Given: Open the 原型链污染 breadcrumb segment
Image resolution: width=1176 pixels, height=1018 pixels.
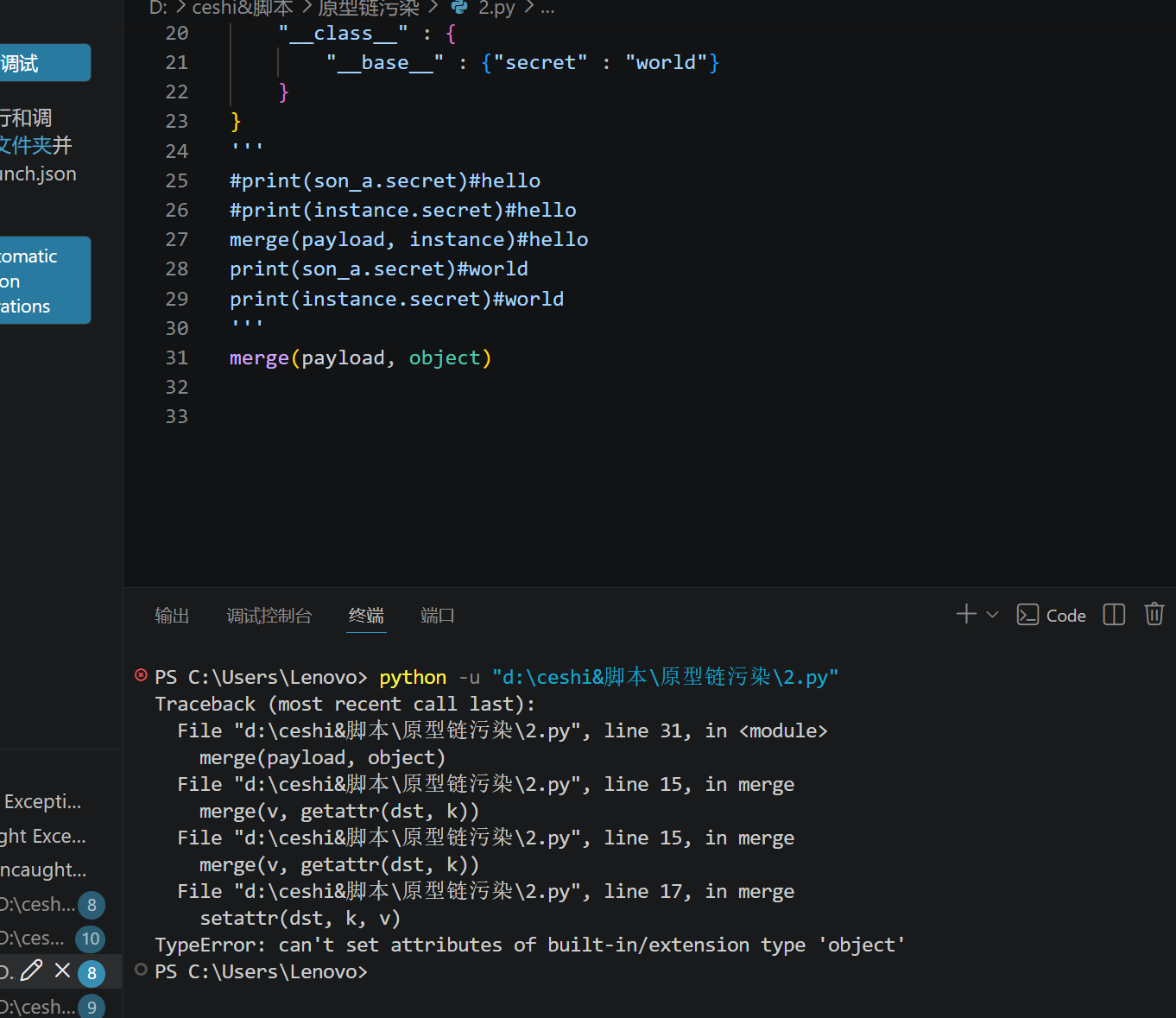Looking at the screenshot, I should (369, 9).
